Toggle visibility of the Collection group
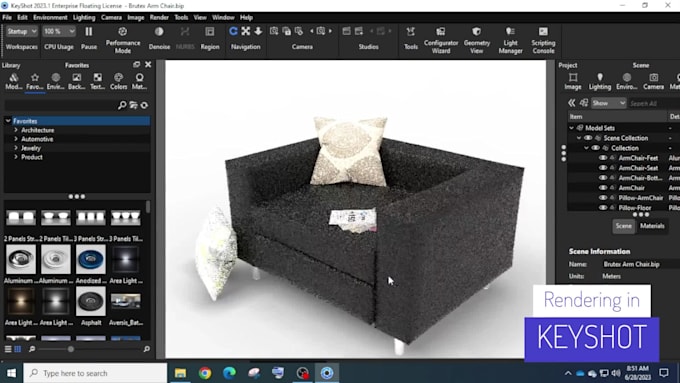This screenshot has height=383, width=680. pyautogui.click(x=595, y=148)
